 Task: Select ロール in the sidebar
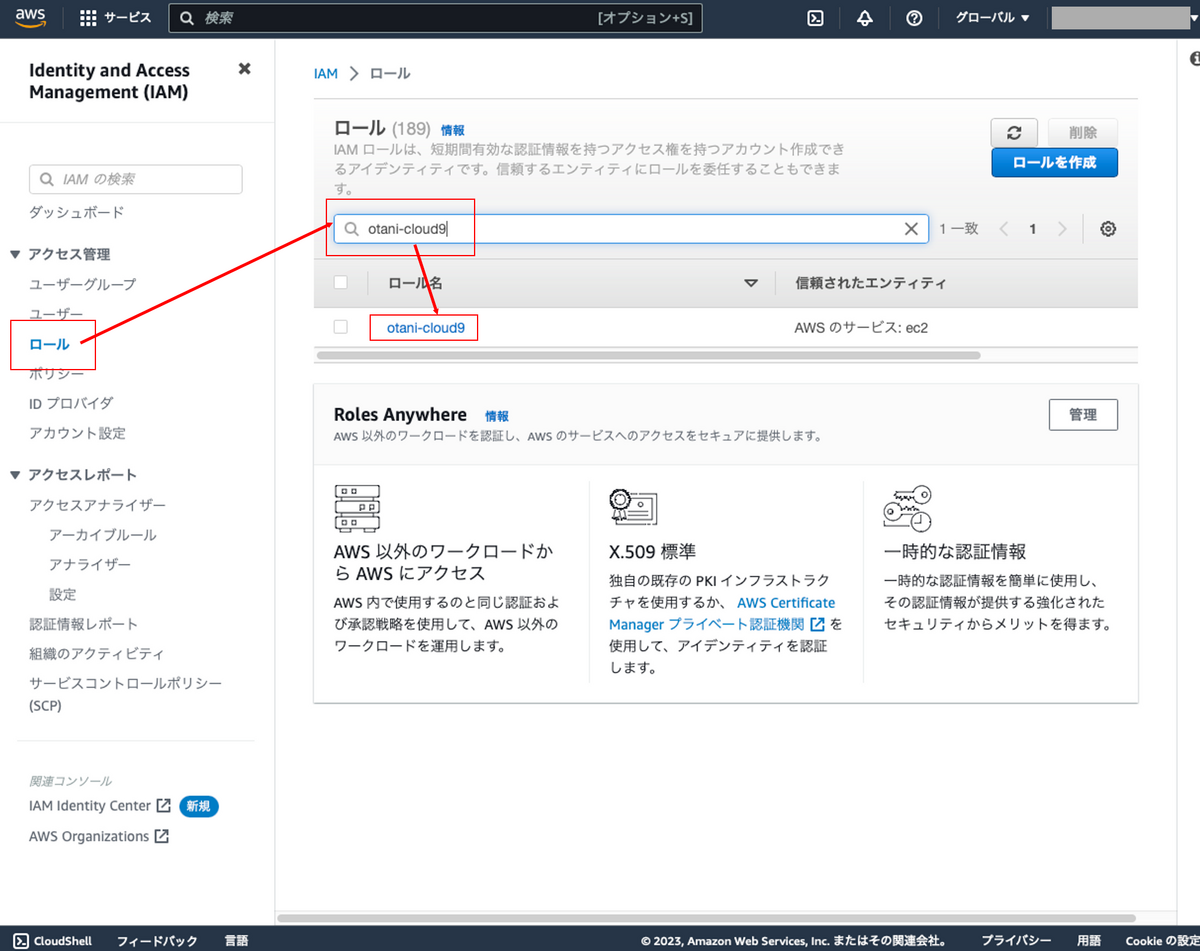[50, 344]
